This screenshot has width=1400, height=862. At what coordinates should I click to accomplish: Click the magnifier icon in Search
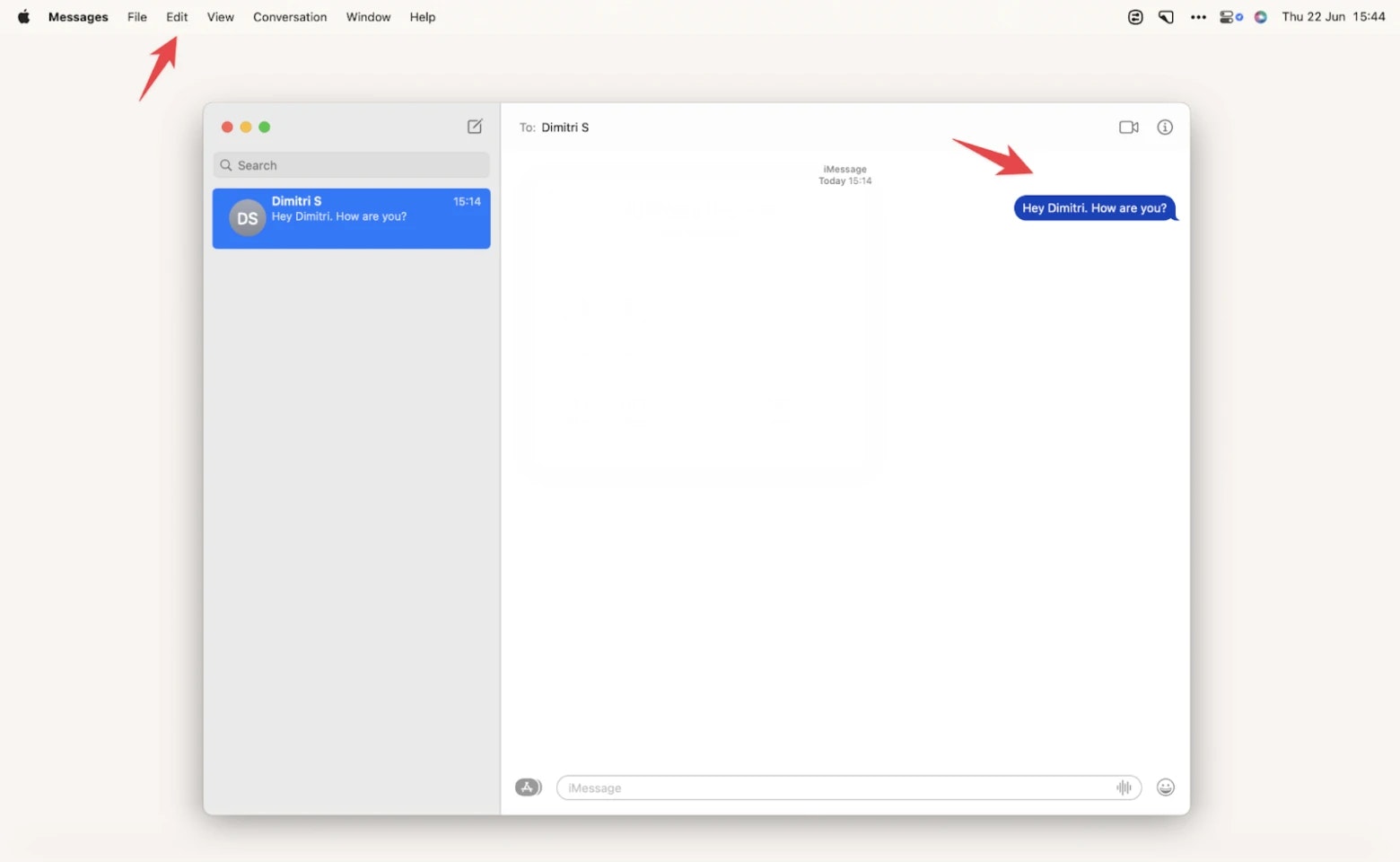click(x=226, y=165)
